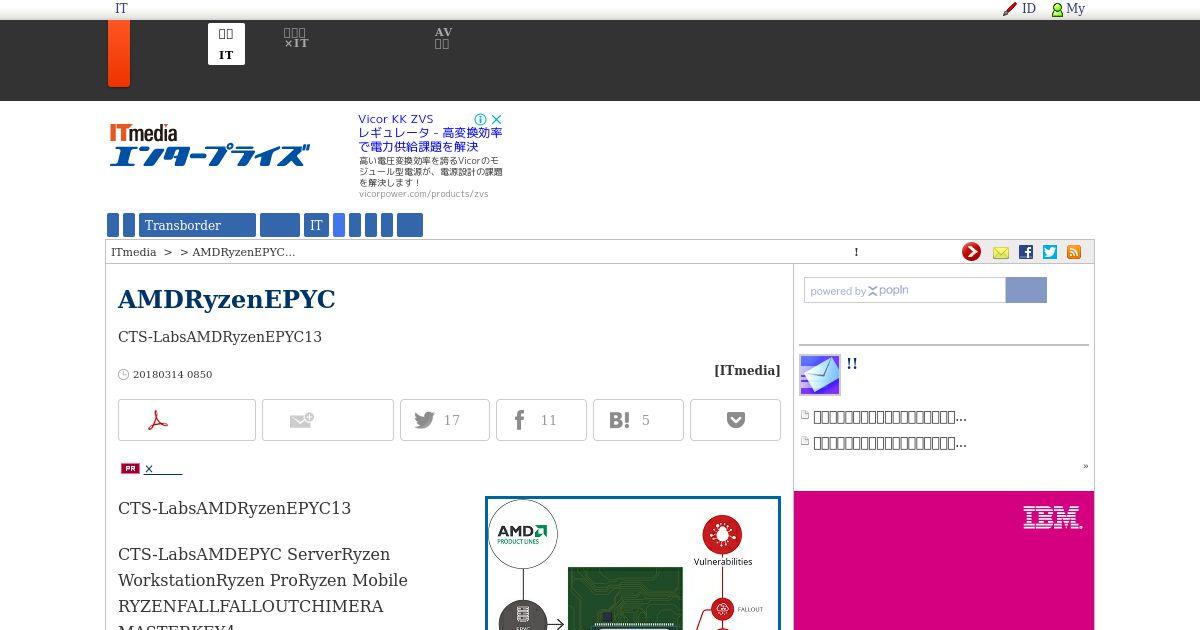
Task: Open the IT navigation menu item in blue bar
Action: 316,225
